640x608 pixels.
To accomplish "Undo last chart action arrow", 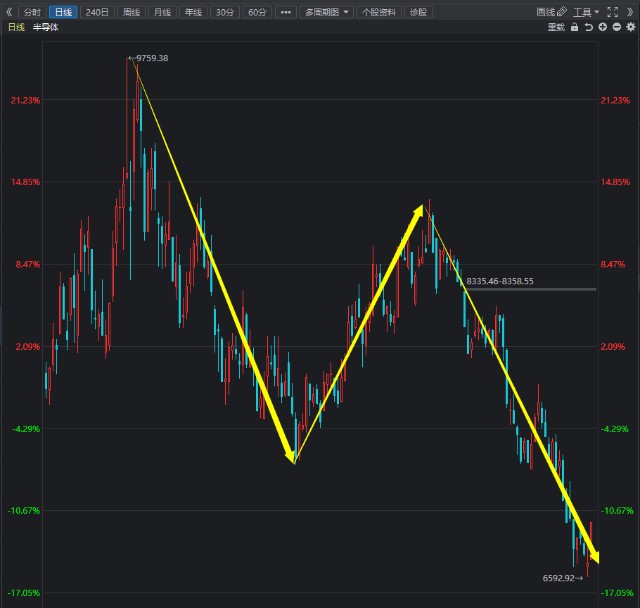I will 588,27.
